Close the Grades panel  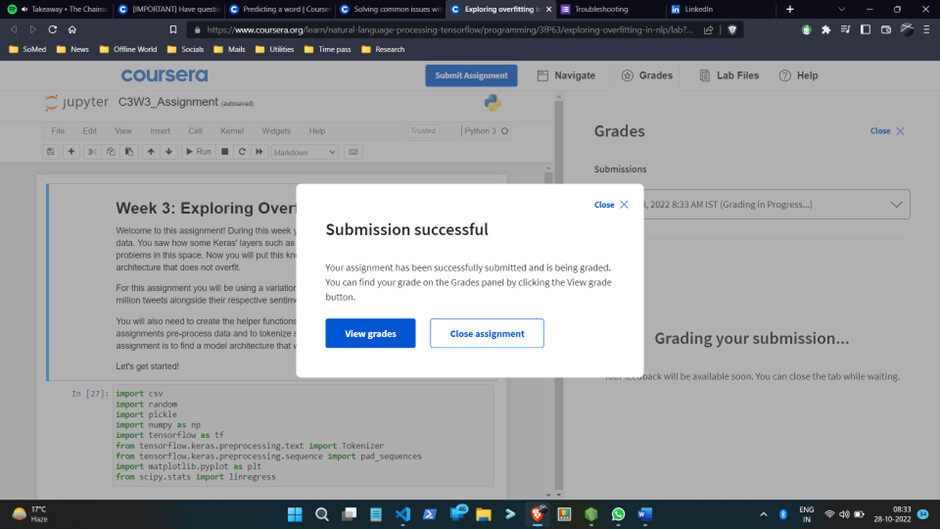click(x=887, y=131)
